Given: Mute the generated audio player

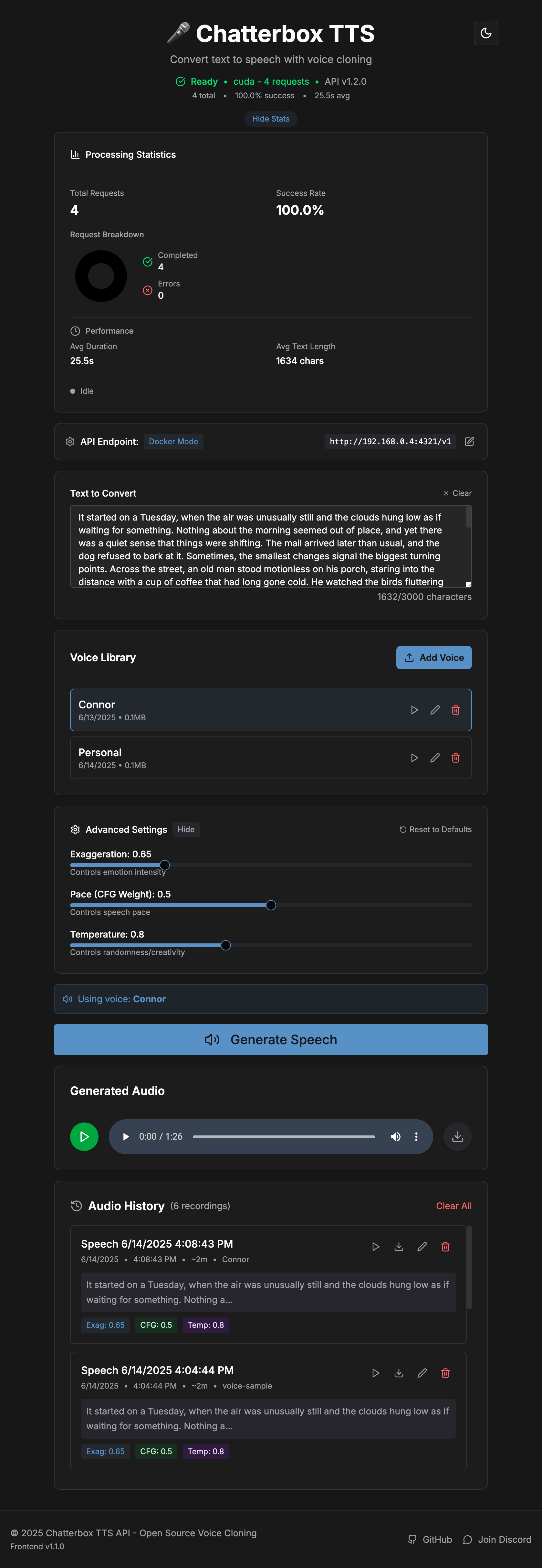Looking at the screenshot, I should [x=395, y=1136].
